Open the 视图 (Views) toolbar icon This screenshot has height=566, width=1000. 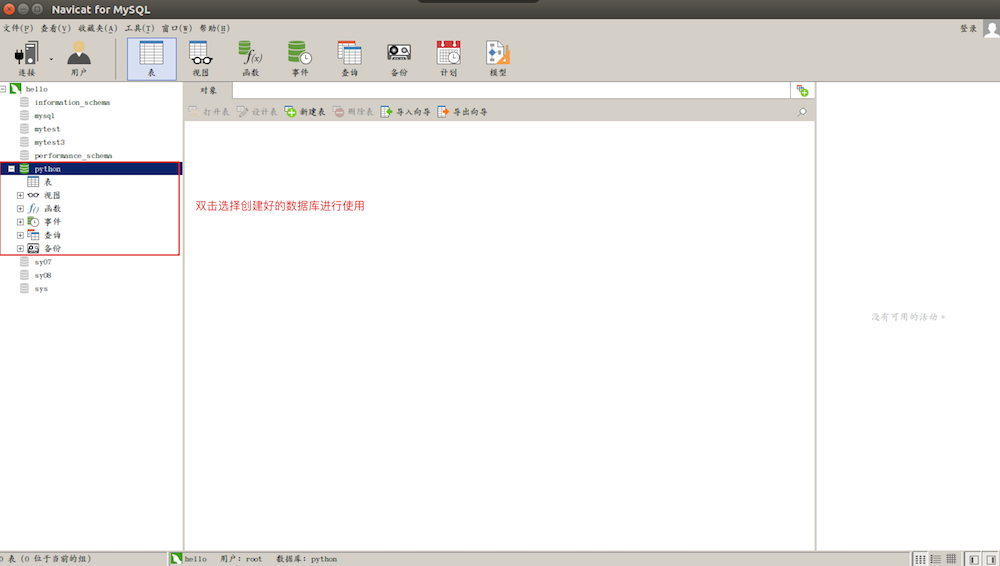click(x=200, y=58)
